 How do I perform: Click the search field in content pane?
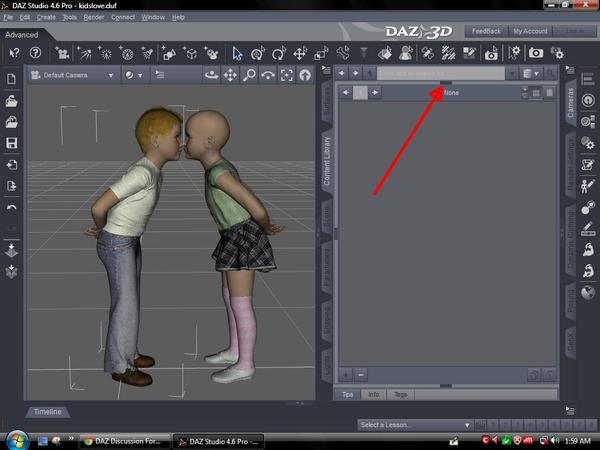click(x=440, y=73)
